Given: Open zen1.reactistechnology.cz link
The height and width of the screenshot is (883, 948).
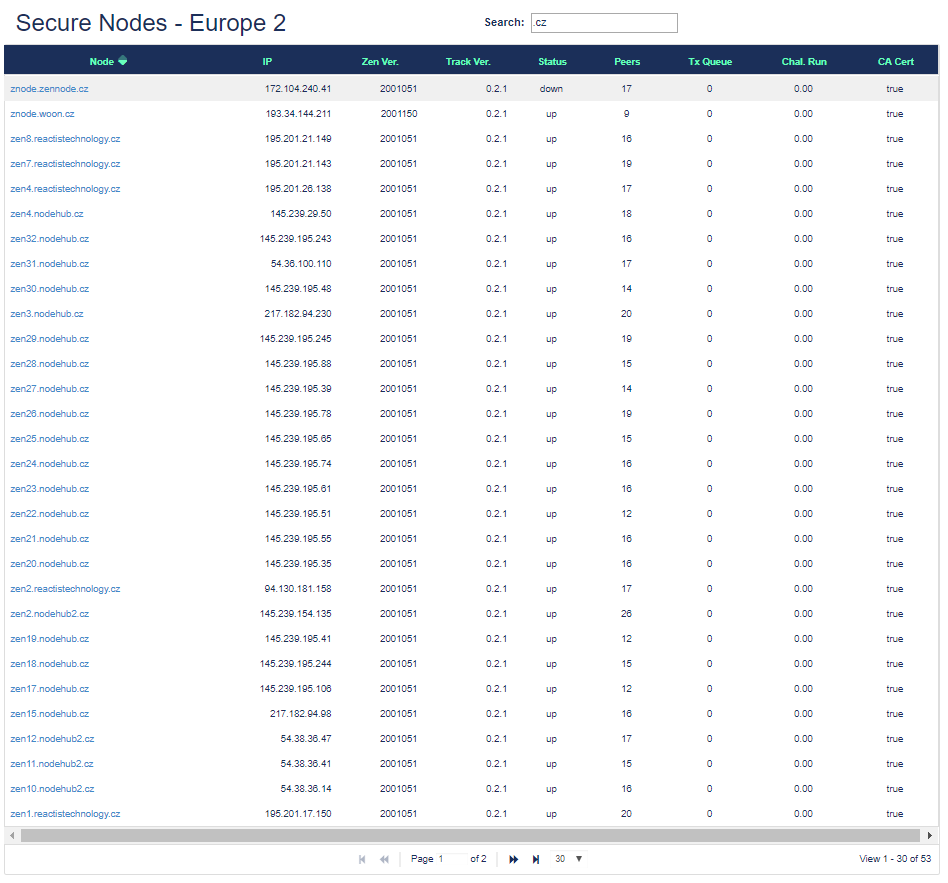Looking at the screenshot, I should (x=65, y=813).
